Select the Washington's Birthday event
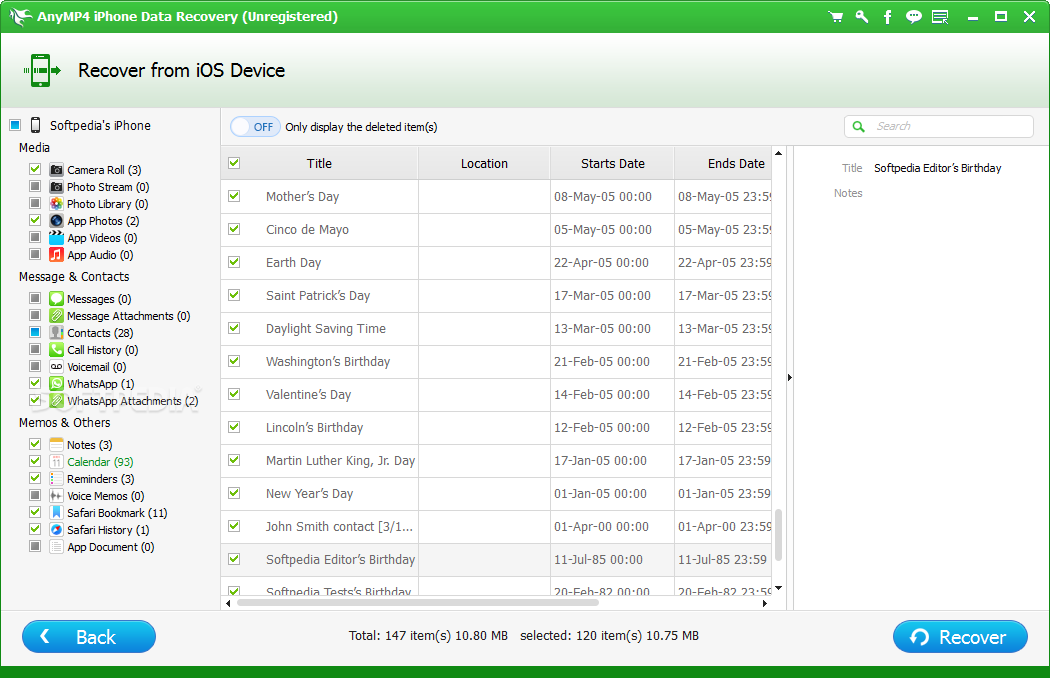Screen dimensions: 1050x678 [x=496, y=362]
